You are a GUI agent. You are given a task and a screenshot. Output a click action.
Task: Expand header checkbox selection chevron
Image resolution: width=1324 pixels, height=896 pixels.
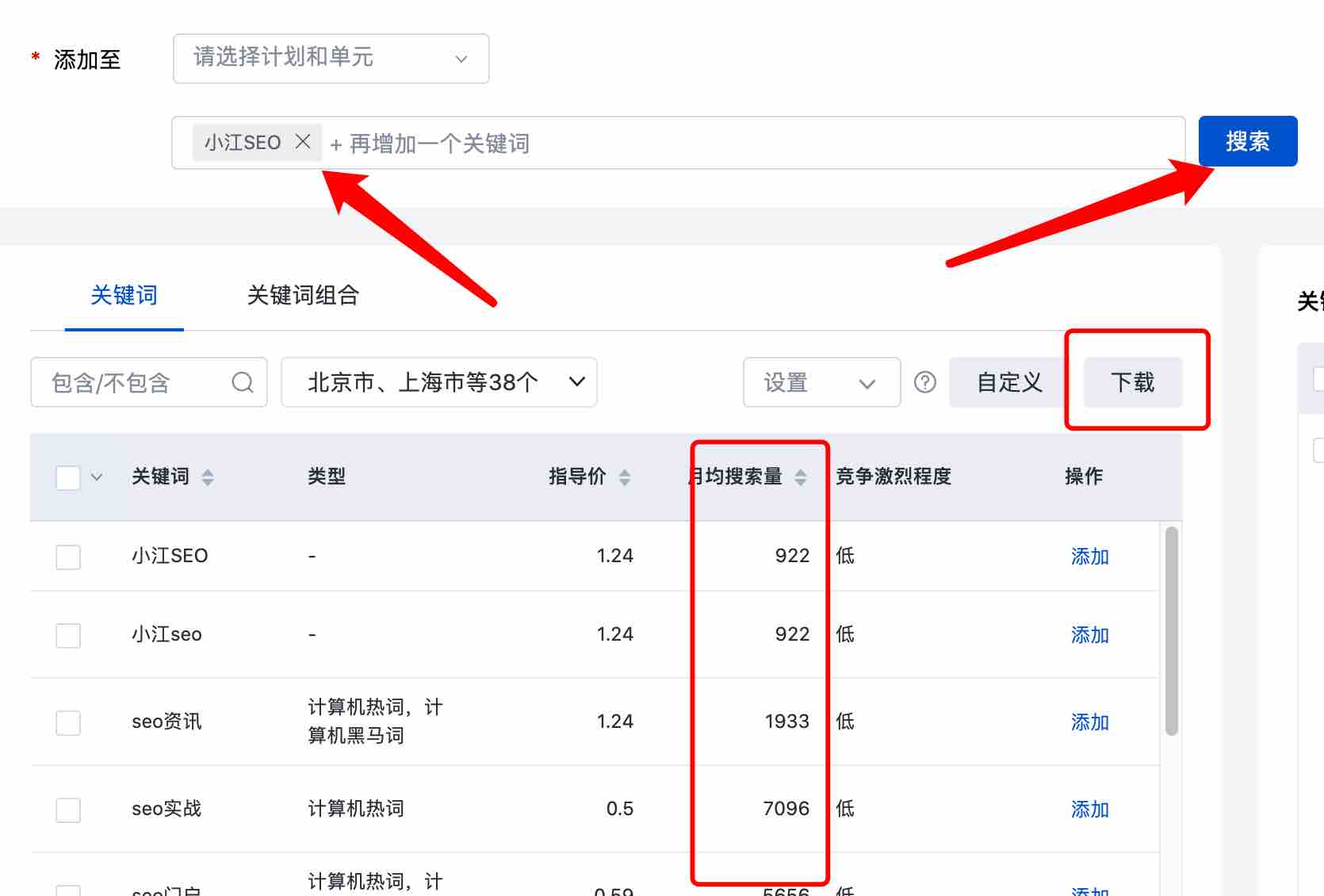pos(97,477)
